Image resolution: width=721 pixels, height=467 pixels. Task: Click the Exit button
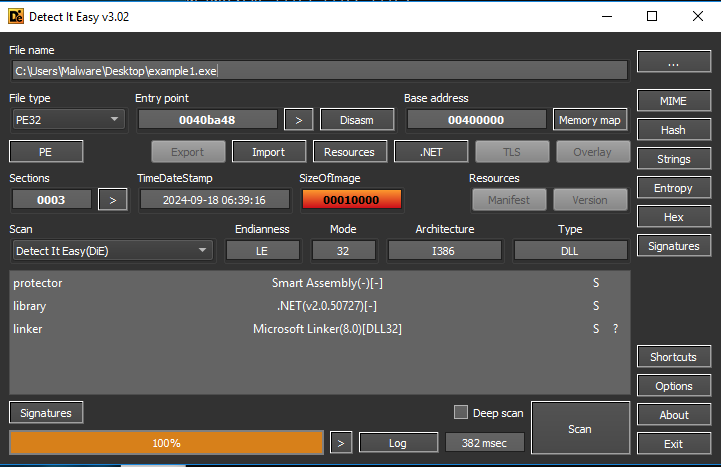674,444
